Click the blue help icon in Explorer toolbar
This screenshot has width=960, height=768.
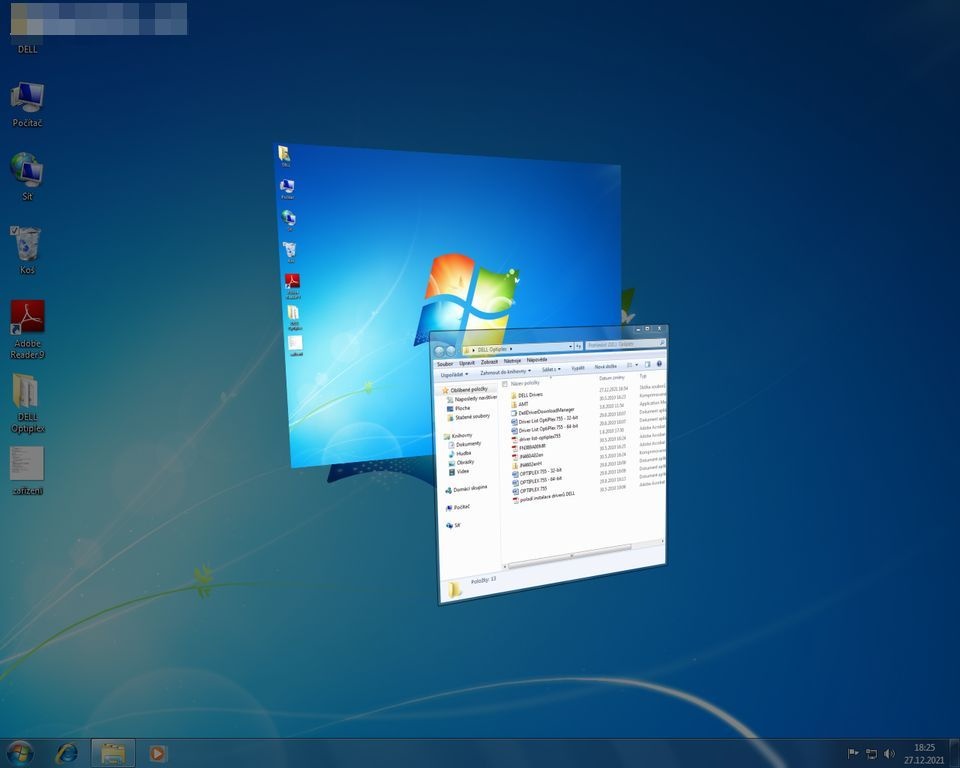pyautogui.click(x=660, y=364)
